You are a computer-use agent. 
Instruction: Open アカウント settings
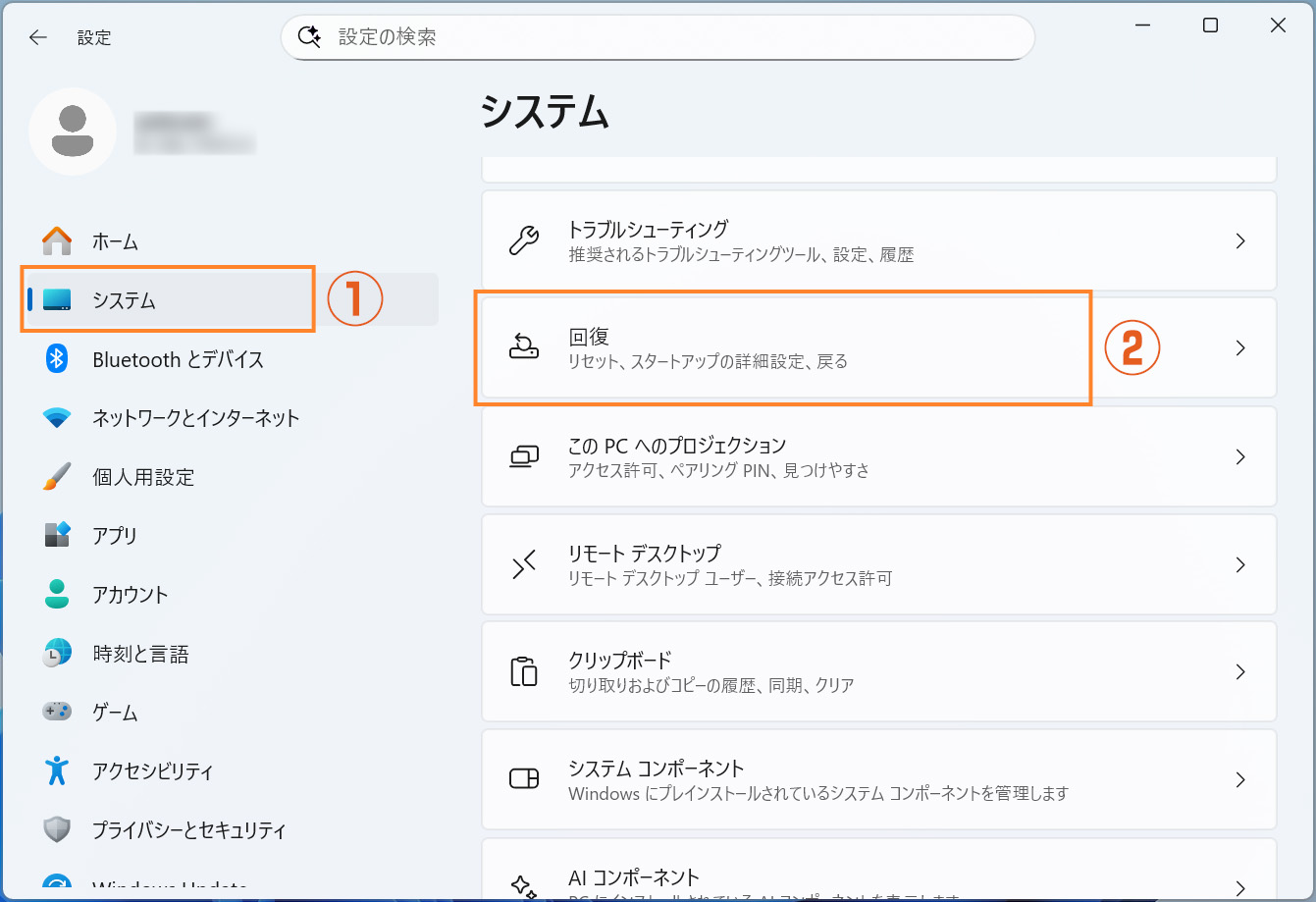pyautogui.click(x=232, y=595)
